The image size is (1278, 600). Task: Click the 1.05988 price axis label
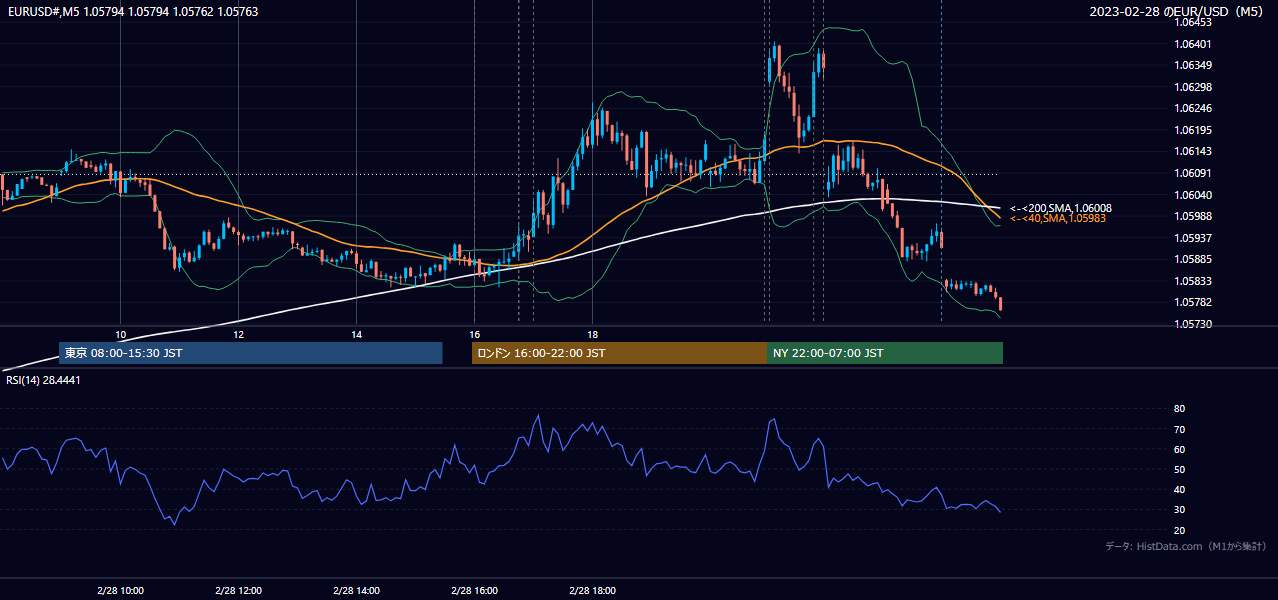(x=1193, y=216)
